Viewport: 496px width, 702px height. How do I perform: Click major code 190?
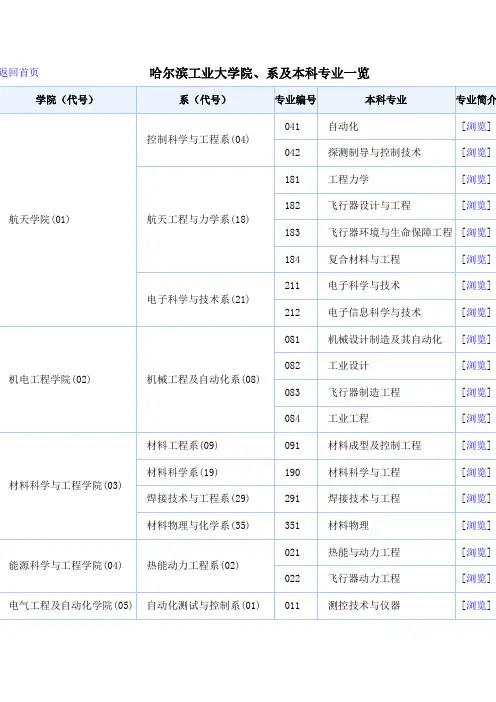pyautogui.click(x=292, y=472)
